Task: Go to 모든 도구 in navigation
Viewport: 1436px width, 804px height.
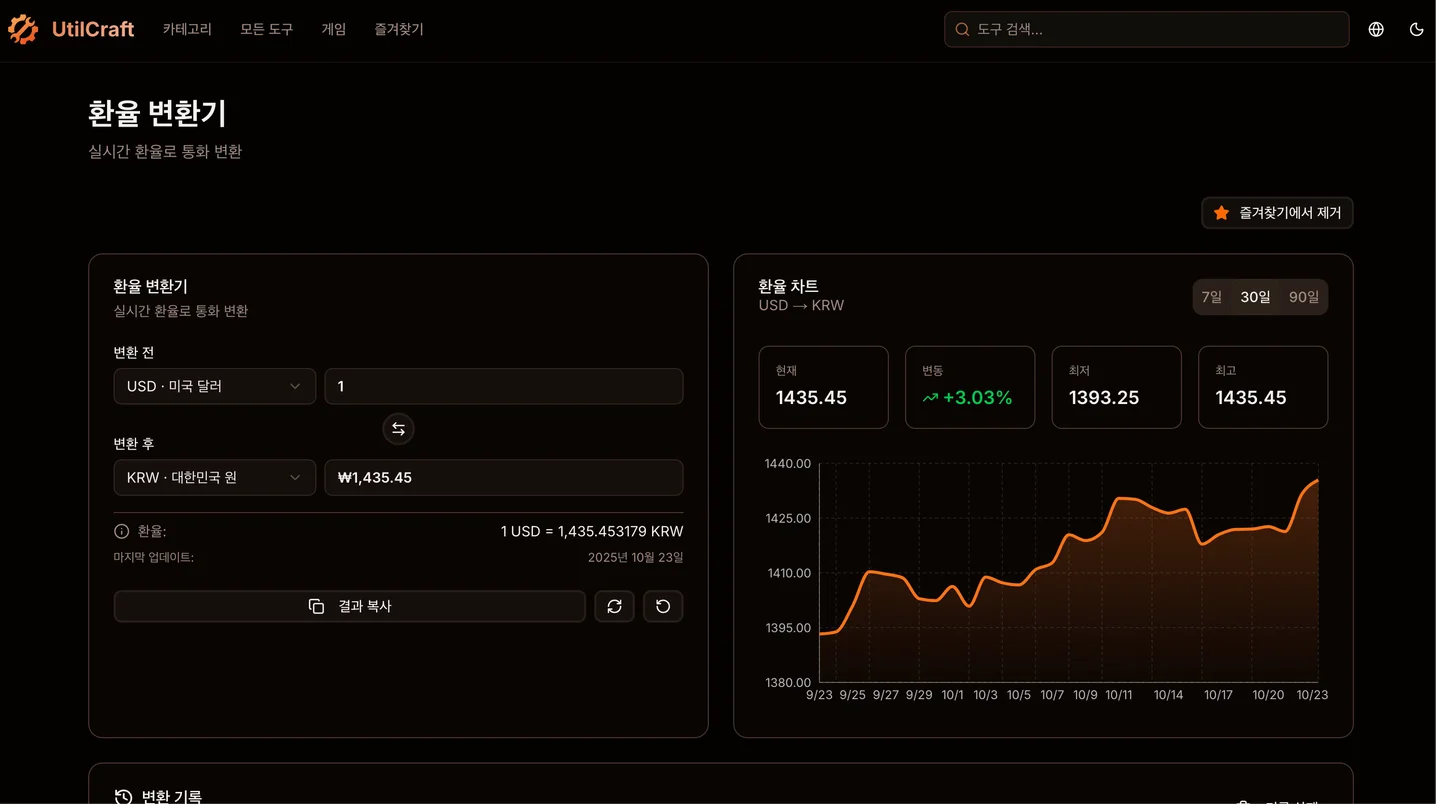Action: pyautogui.click(x=266, y=30)
